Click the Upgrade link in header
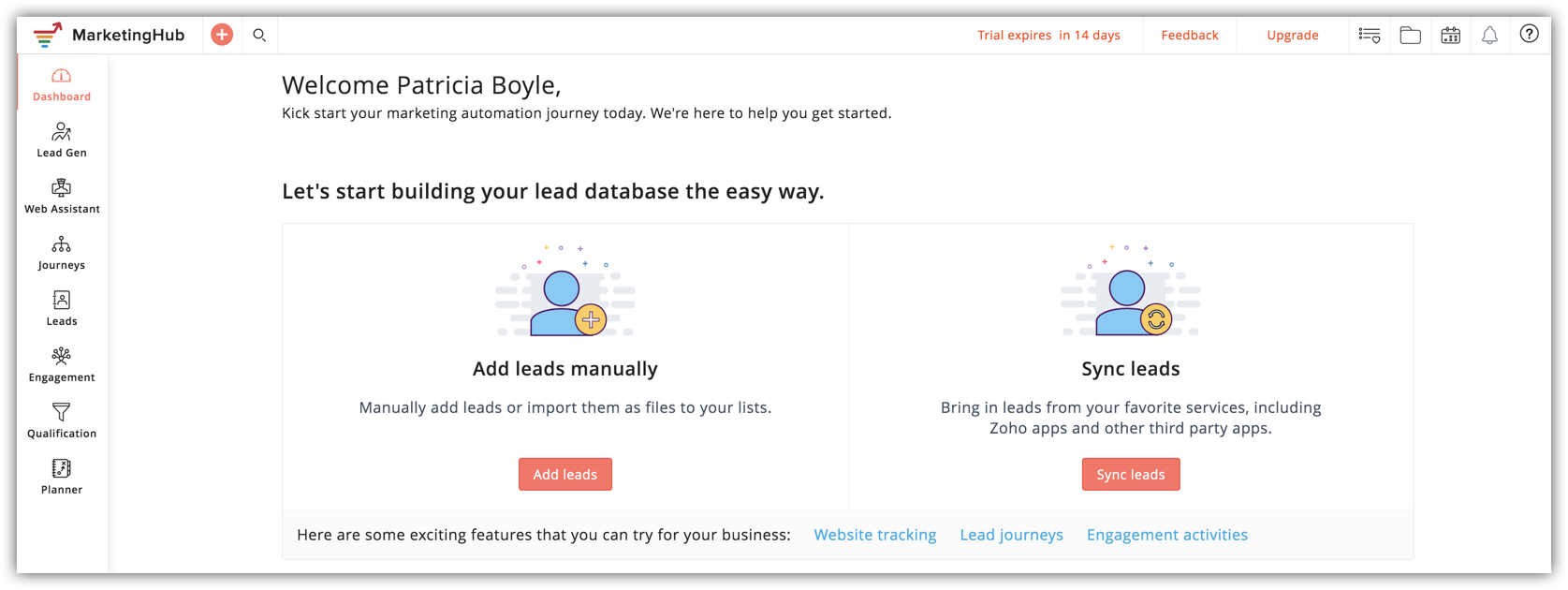 (1293, 36)
